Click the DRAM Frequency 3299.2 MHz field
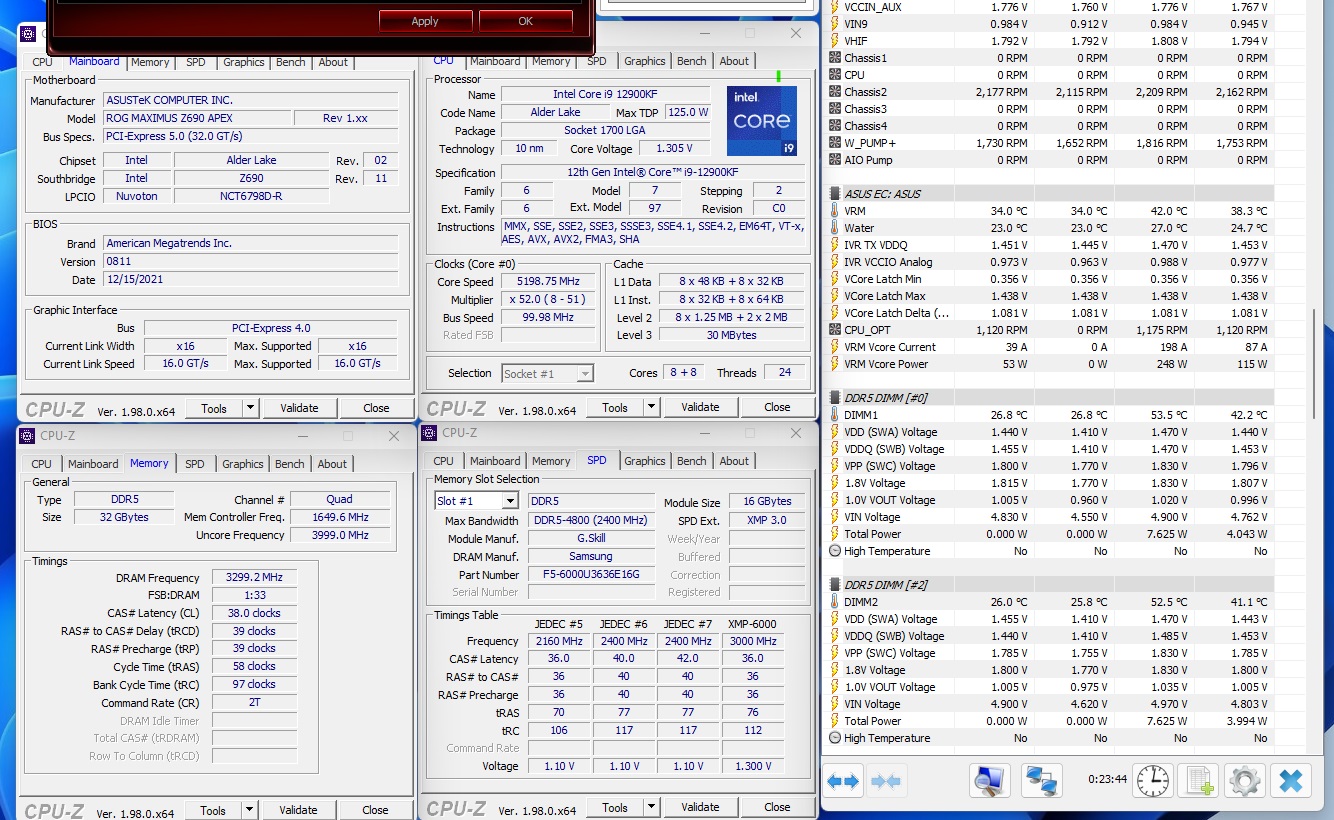 point(254,577)
